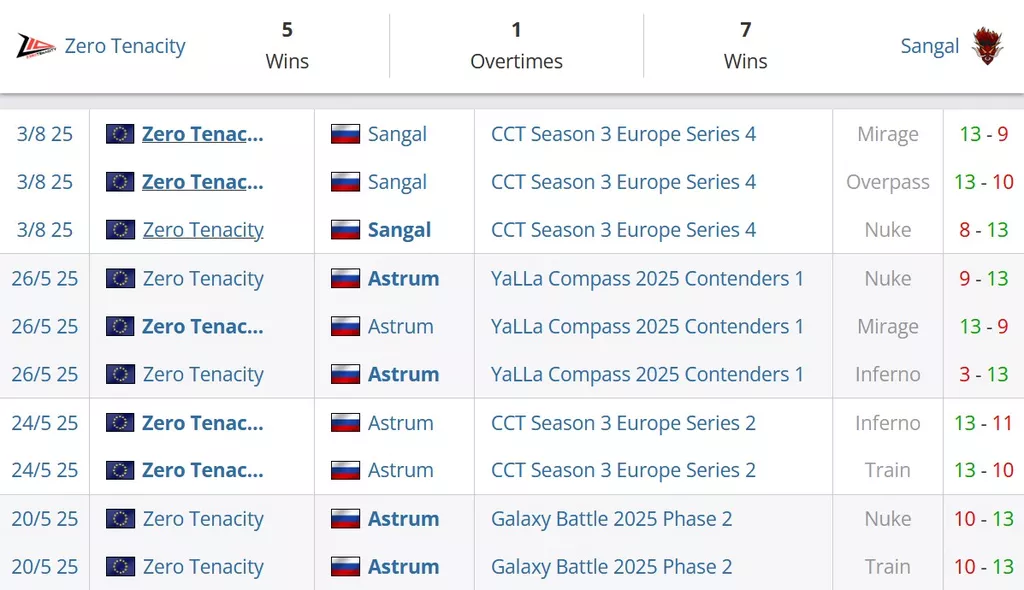Click Sangal team name in Overpass row
The width and height of the screenshot is (1024, 590).
(x=397, y=182)
